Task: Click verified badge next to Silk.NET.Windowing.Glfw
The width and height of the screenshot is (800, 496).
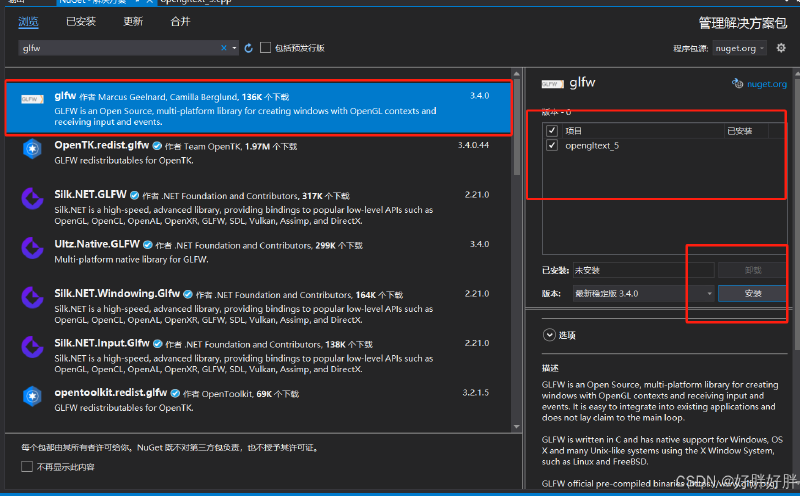Action: tap(188, 294)
